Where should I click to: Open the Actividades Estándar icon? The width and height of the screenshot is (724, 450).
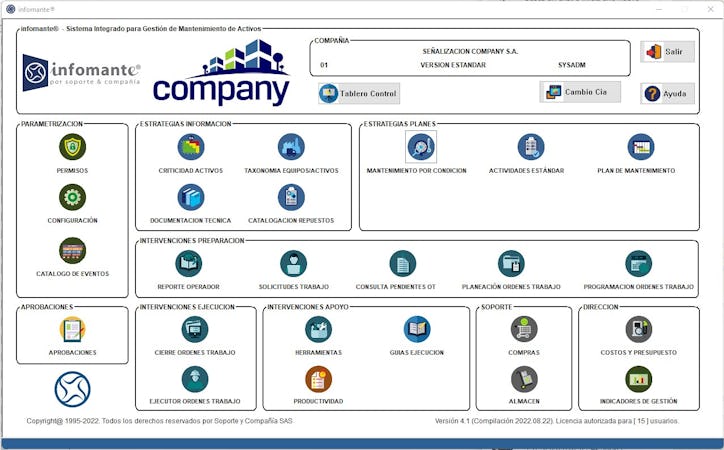531,147
